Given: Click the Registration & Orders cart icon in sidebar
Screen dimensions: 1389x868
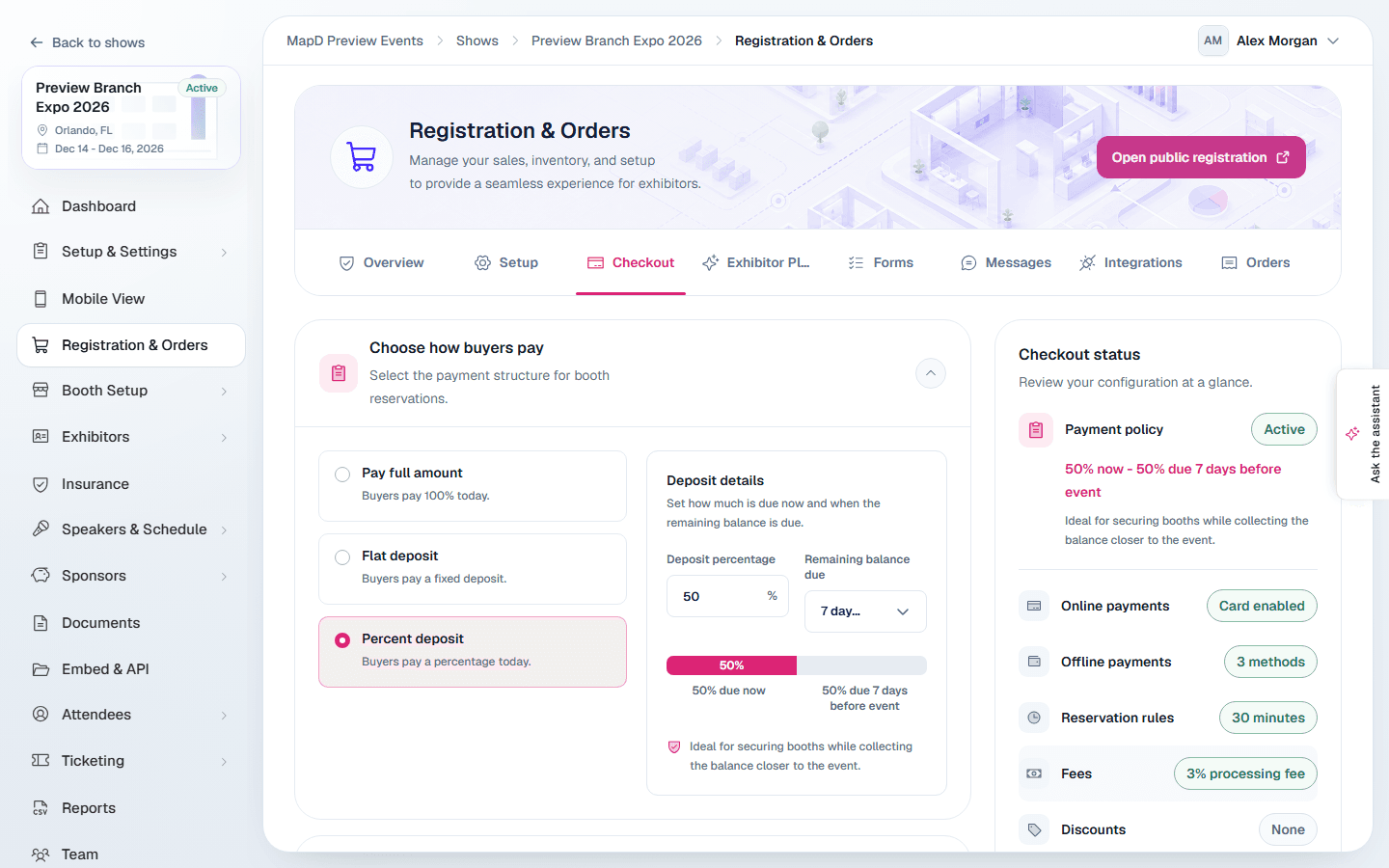Looking at the screenshot, I should 41,345.
